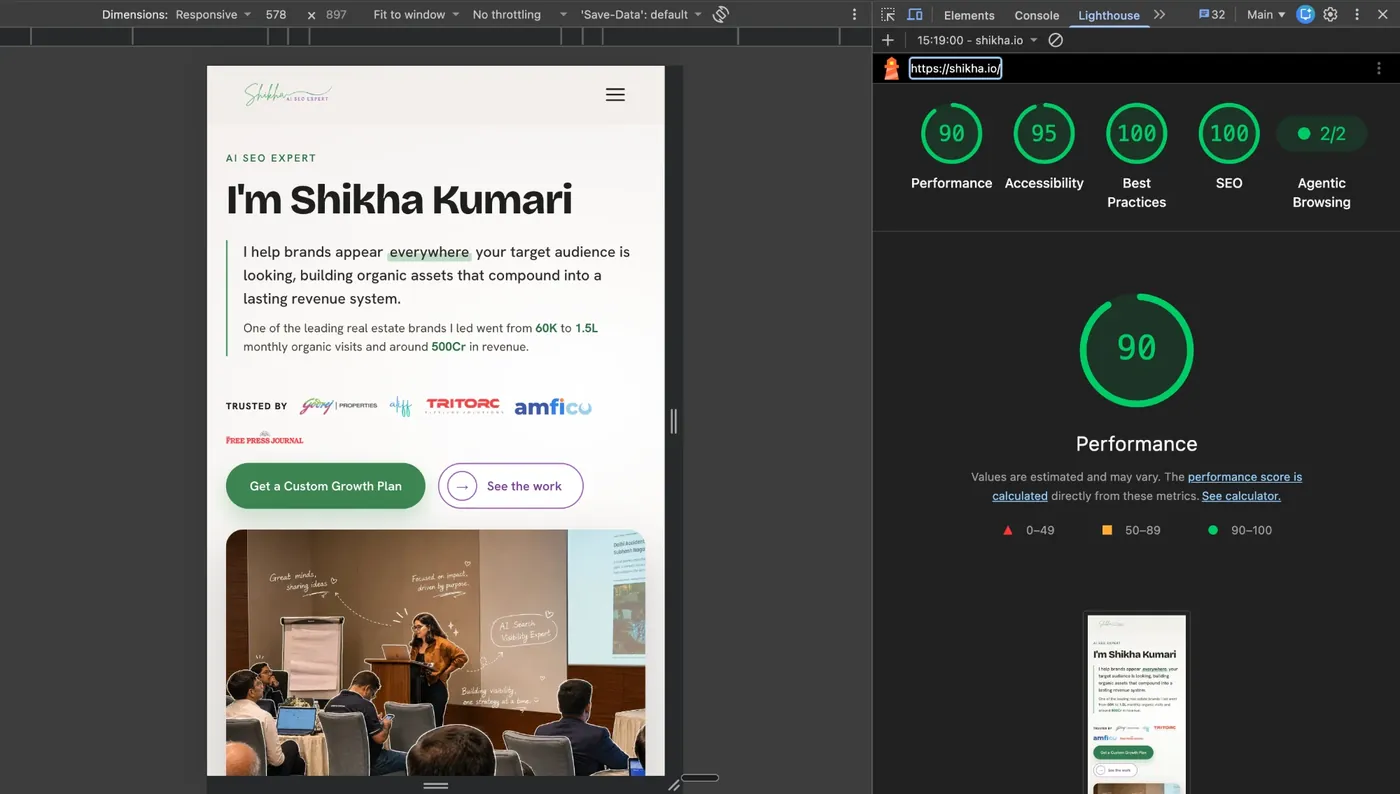Click the https://shikha.io/ report URL link
1400x794 pixels.
[x=955, y=68]
